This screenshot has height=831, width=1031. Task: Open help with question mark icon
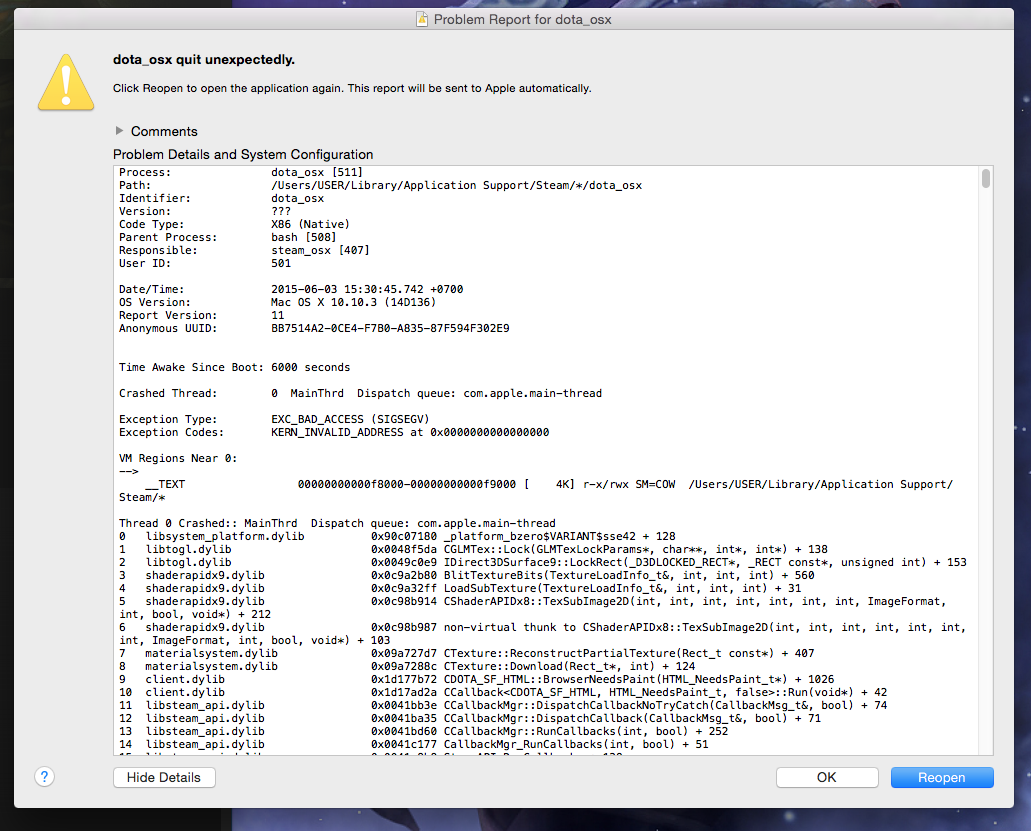[44, 777]
